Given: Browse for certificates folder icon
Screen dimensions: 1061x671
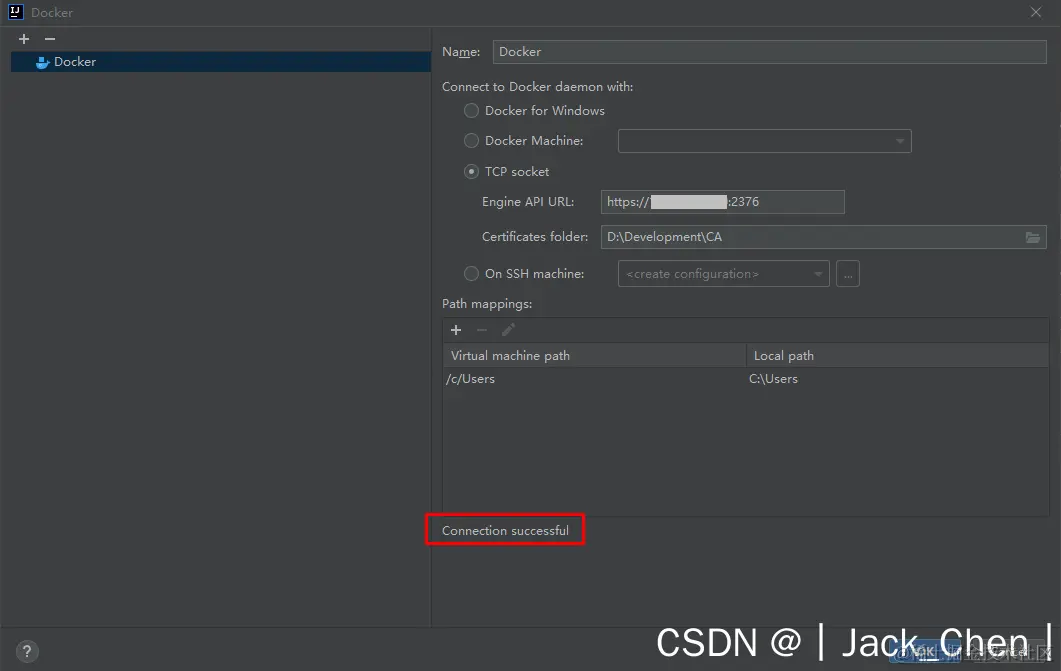Looking at the screenshot, I should point(1033,237).
